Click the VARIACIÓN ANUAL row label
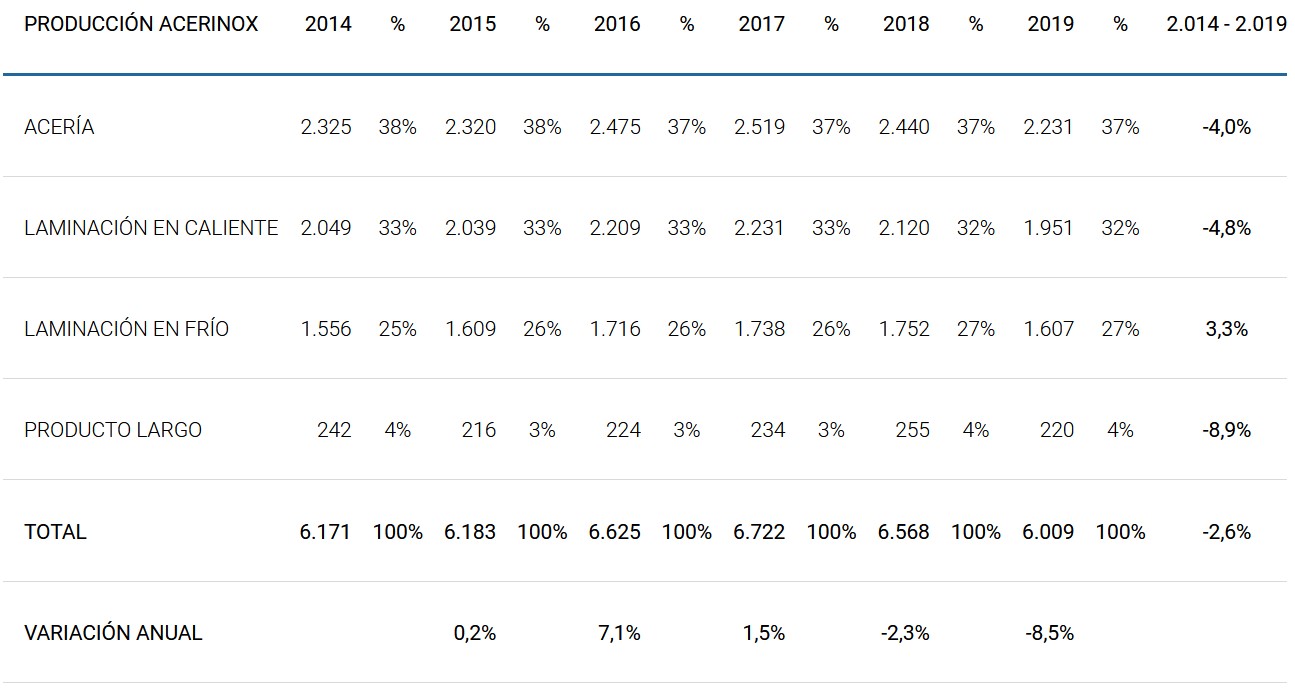This screenshot has width=1295, height=689. tap(113, 633)
